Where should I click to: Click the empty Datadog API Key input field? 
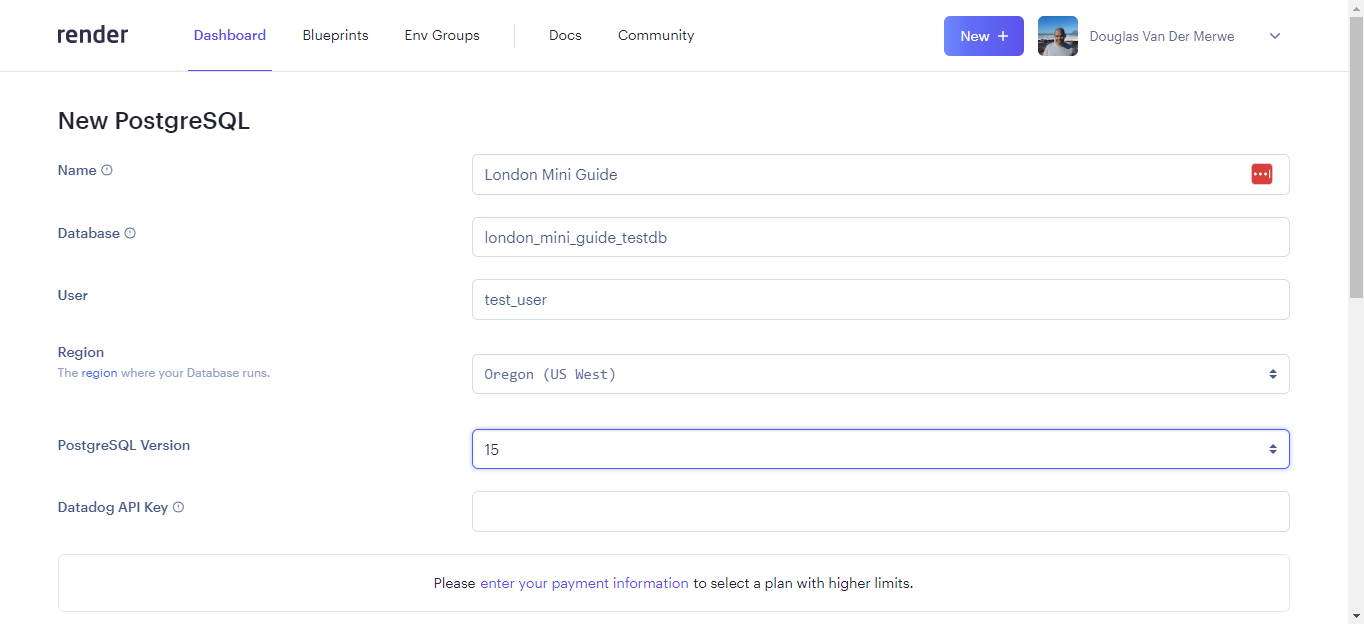(x=880, y=511)
